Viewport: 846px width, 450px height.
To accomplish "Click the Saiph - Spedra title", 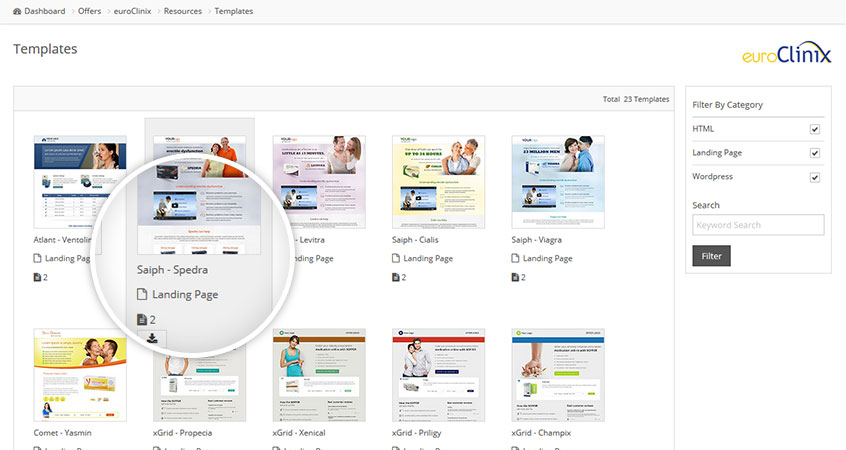I will click(x=172, y=269).
